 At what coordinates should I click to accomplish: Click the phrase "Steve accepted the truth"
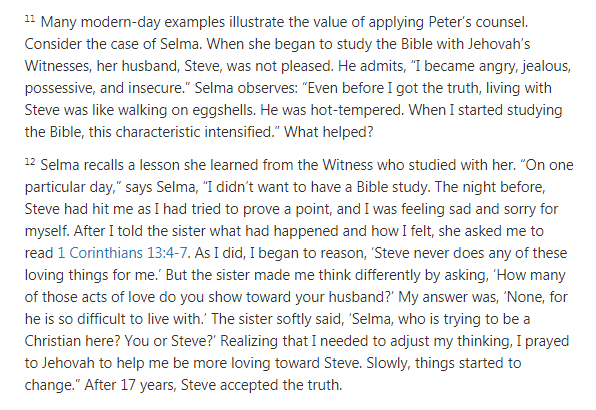[x=262, y=385]
